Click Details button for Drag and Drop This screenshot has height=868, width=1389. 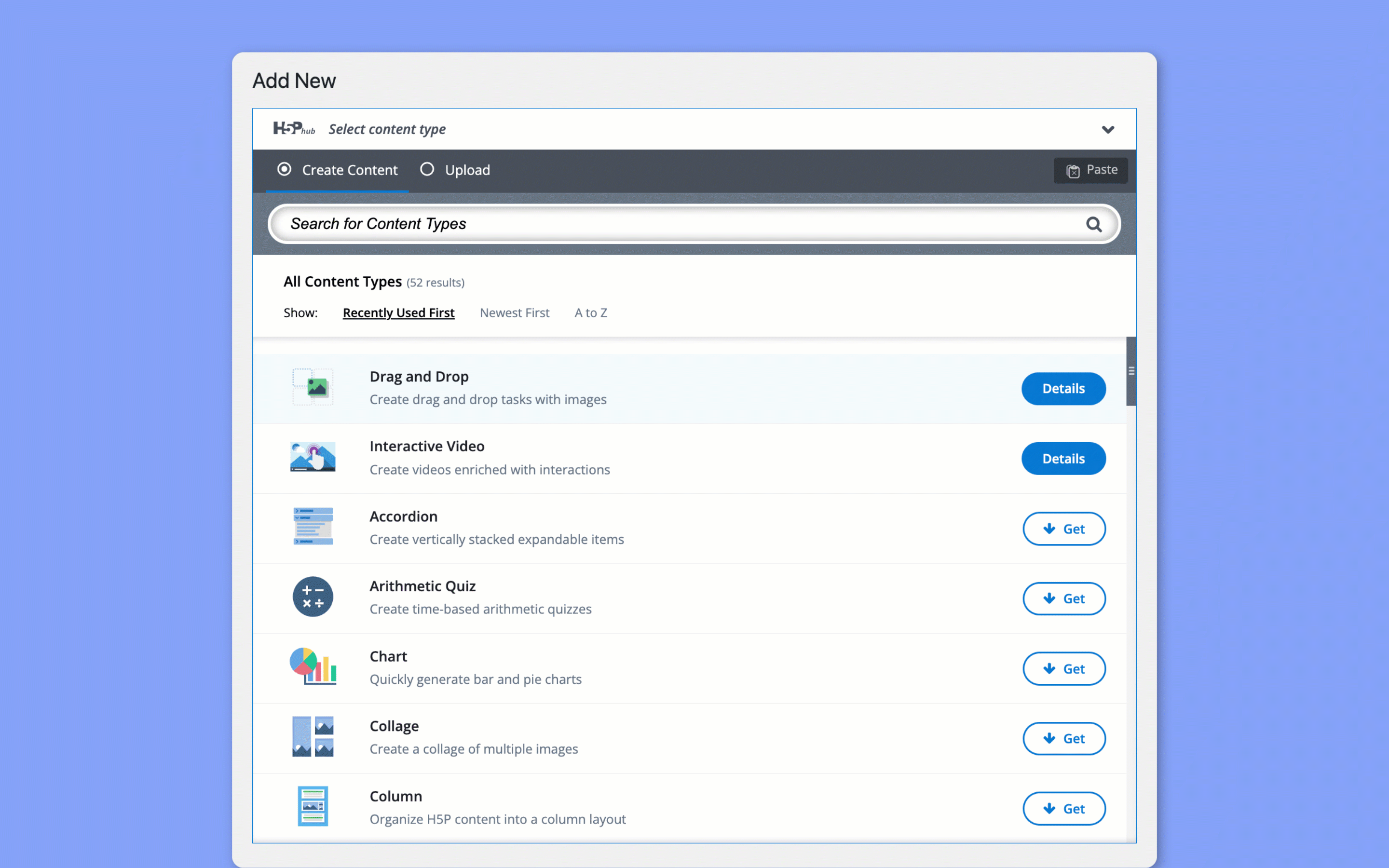(x=1063, y=388)
